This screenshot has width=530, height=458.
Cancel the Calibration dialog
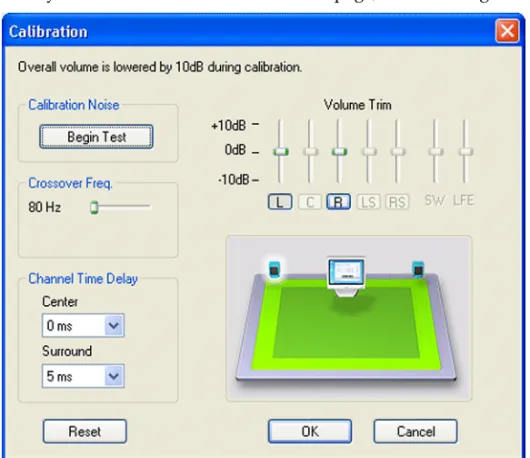pos(415,431)
